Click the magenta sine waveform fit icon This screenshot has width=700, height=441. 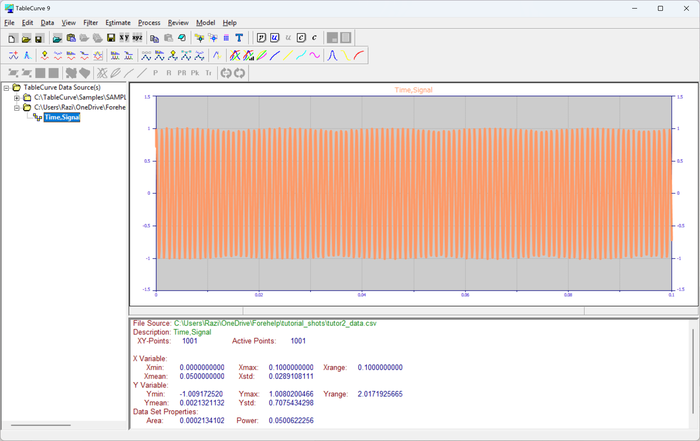(x=314, y=55)
